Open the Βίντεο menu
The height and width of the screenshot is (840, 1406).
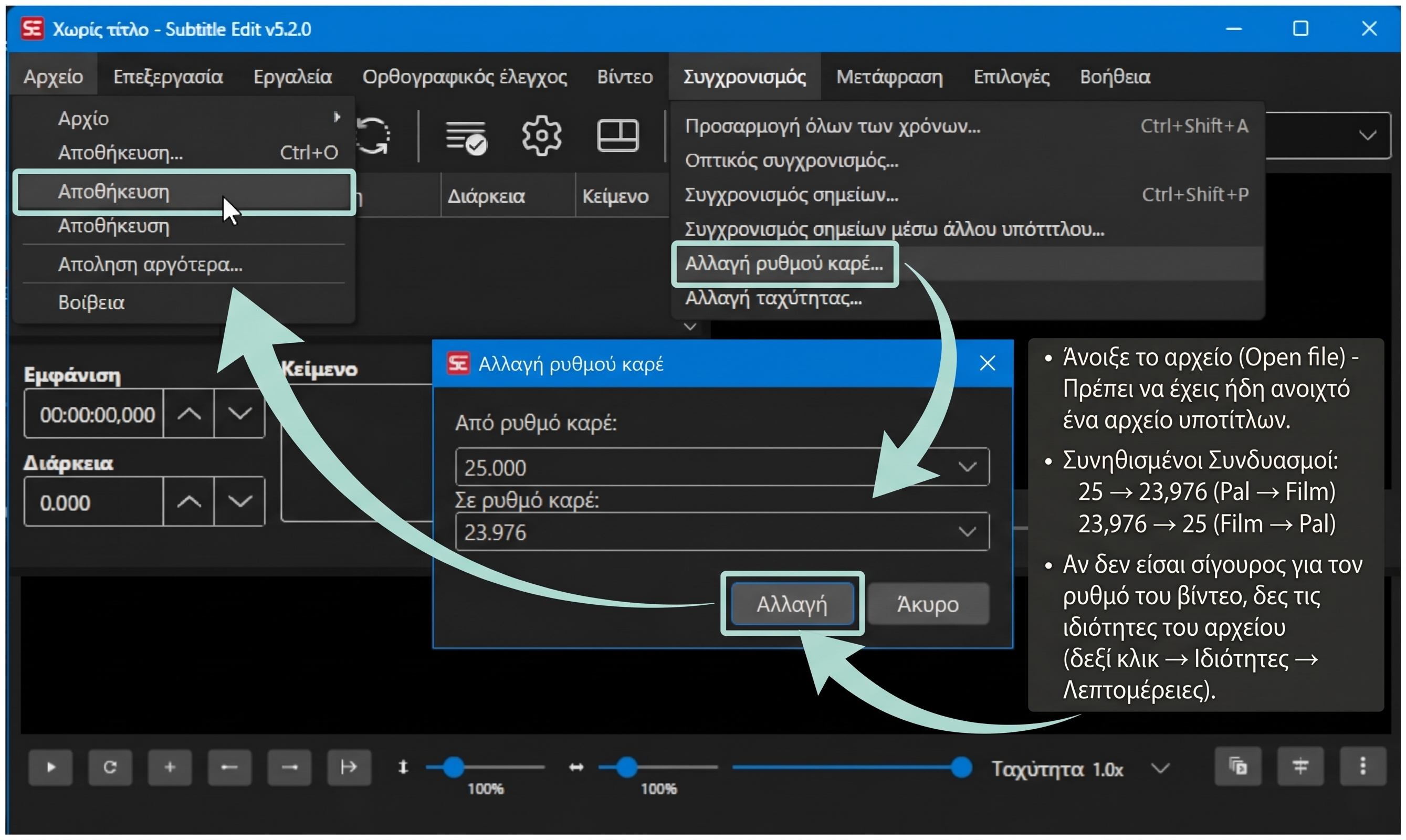(x=625, y=77)
